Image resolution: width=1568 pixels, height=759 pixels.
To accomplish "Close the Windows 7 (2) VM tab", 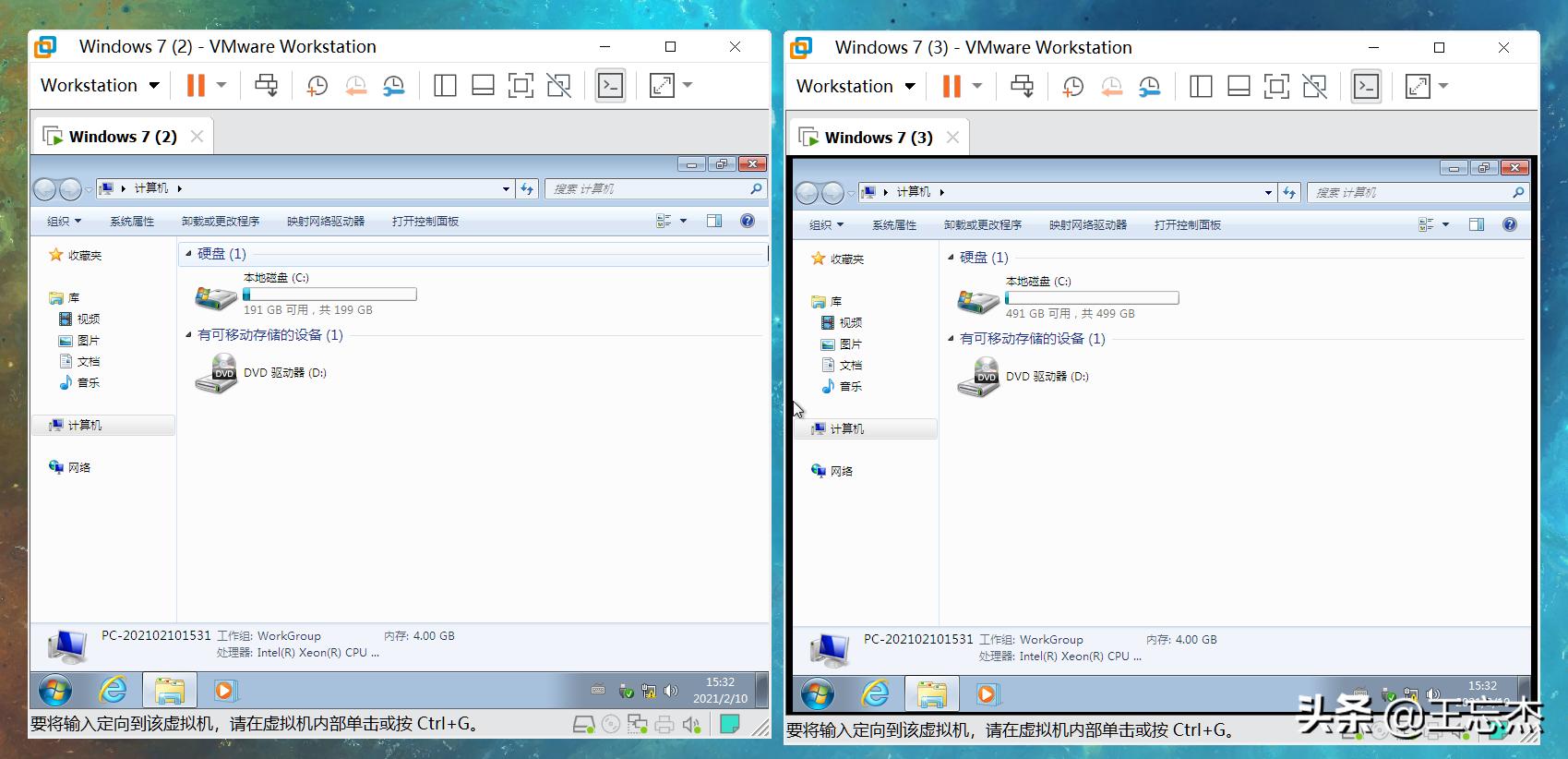I will pyautogui.click(x=197, y=137).
